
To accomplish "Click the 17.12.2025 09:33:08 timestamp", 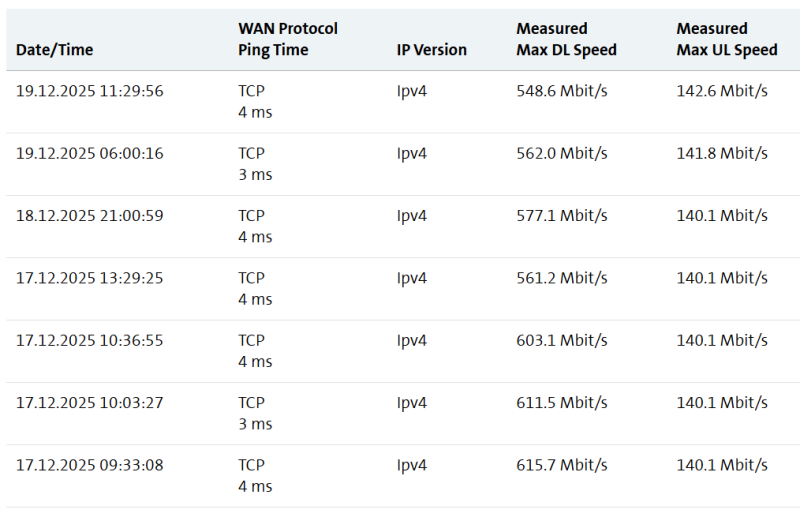I will click(x=90, y=465).
